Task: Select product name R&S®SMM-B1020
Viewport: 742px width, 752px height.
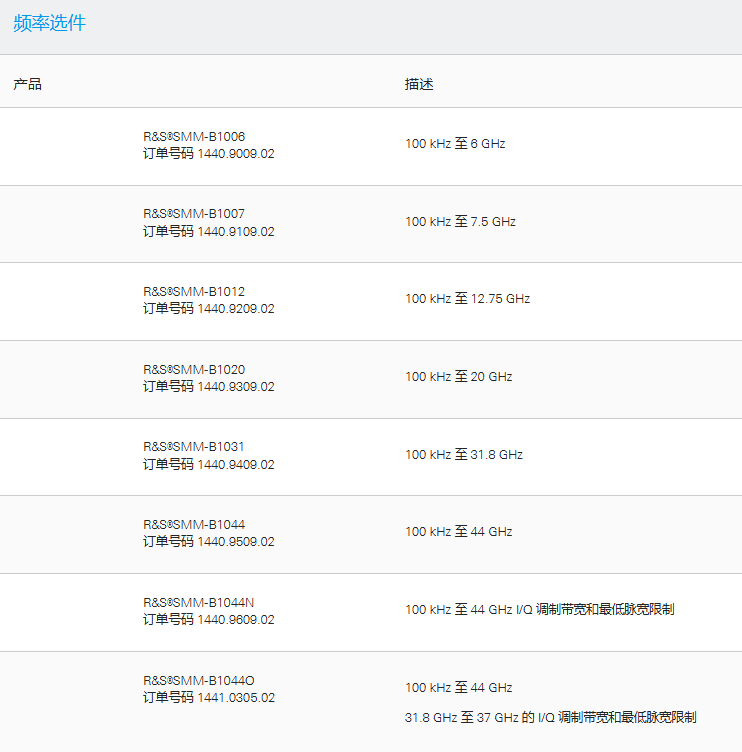Action: (x=194, y=370)
